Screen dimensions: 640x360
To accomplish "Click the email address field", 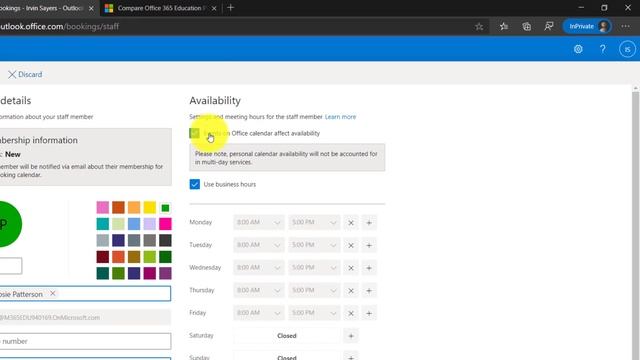I will coord(85,318).
